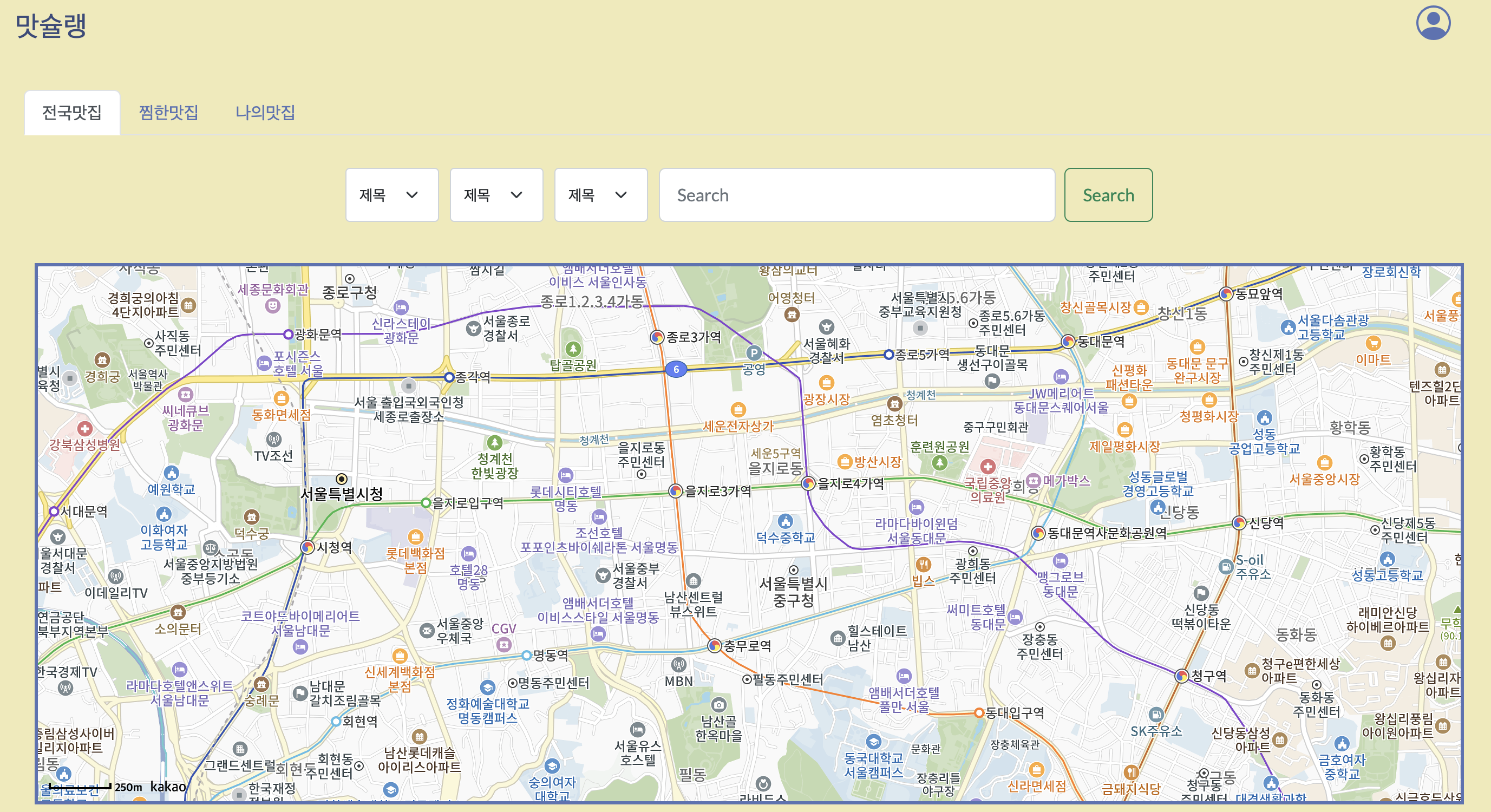Click 충무로역 subway station marker

tap(714, 646)
